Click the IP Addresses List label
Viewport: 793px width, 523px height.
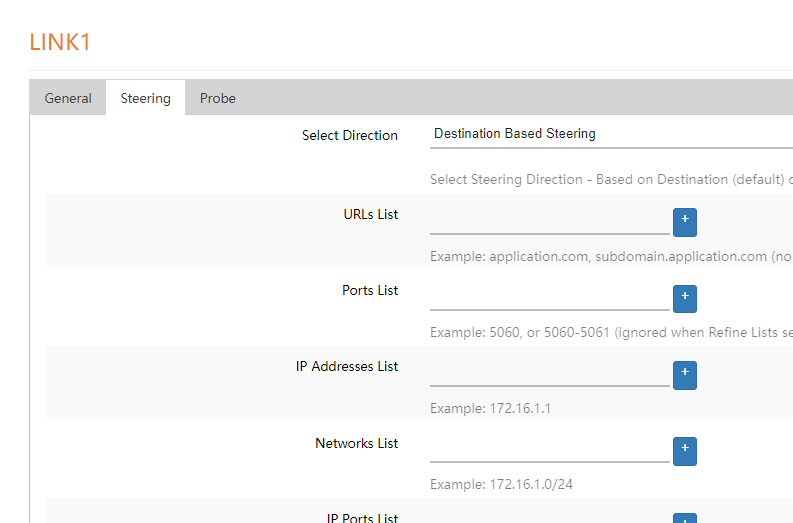[346, 366]
